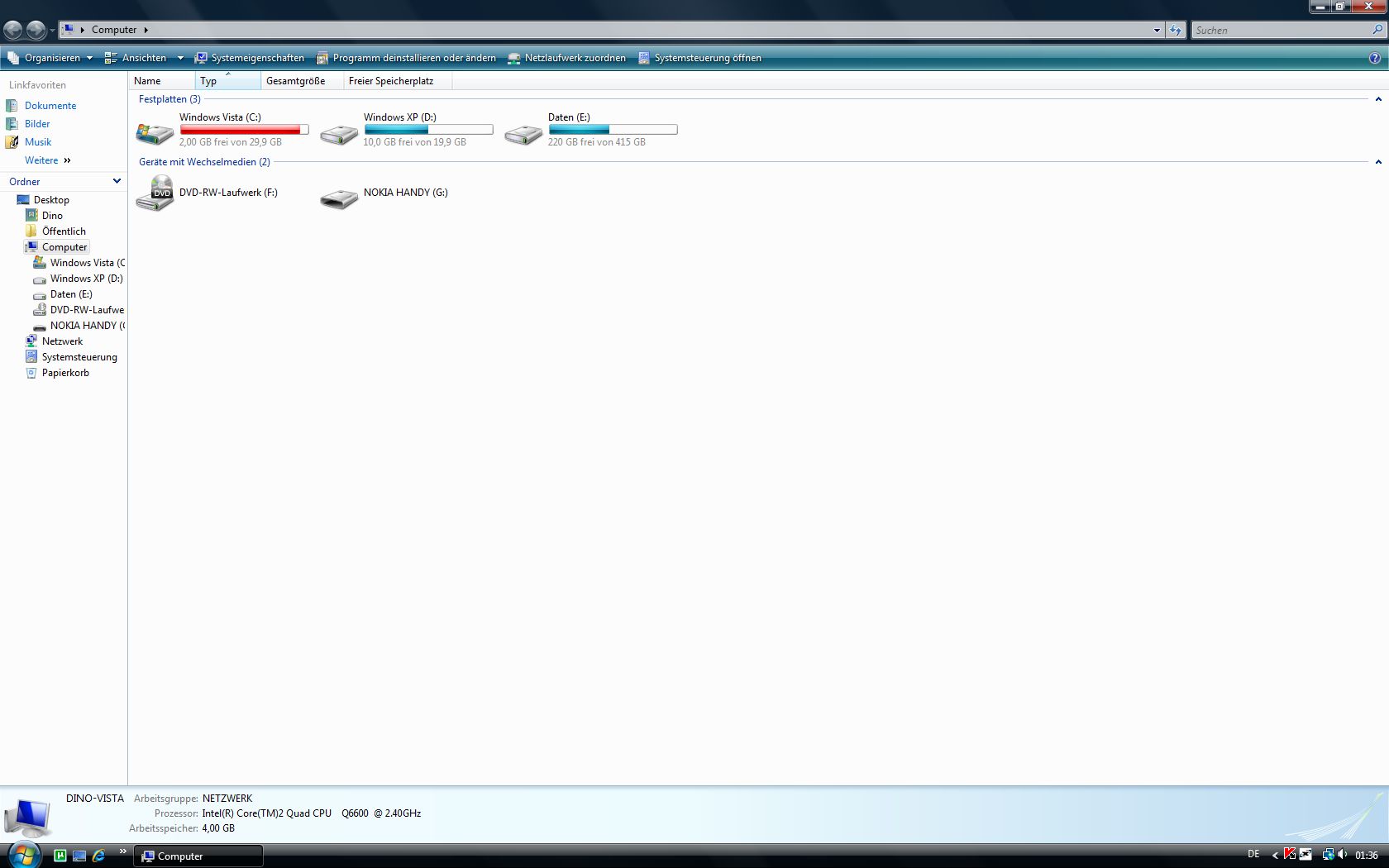Click the arrow after Computer in address bar
Viewport: 1389px width, 868px height.
(146, 30)
